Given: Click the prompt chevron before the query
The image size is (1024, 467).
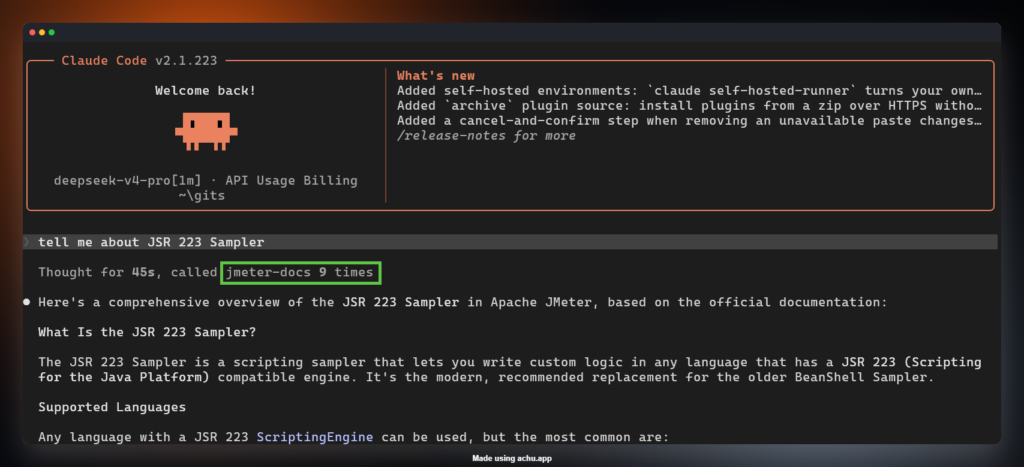Looking at the screenshot, I should point(27,242).
